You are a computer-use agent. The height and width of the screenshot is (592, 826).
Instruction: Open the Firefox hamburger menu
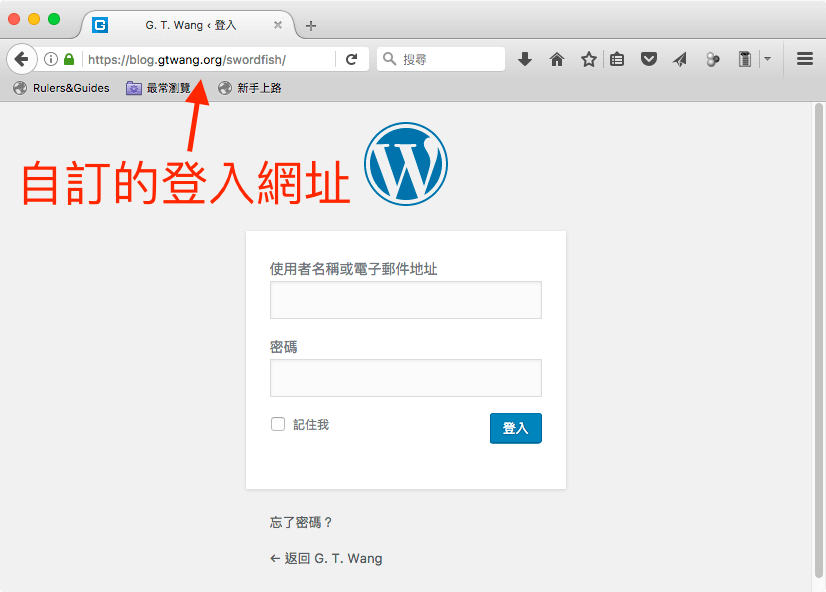(x=805, y=58)
